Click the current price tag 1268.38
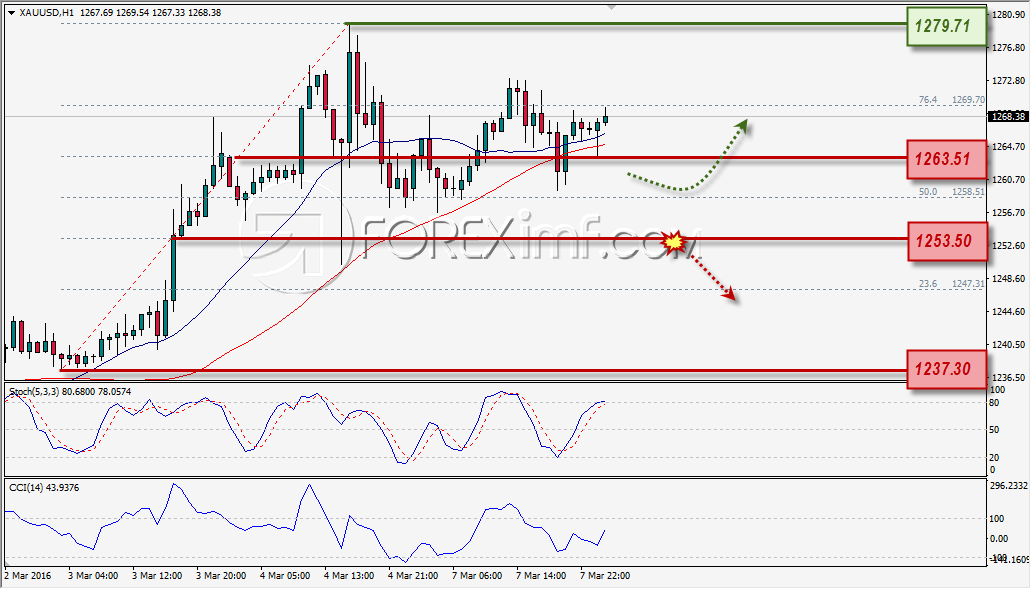This screenshot has width=1031, height=589. click(1007, 116)
